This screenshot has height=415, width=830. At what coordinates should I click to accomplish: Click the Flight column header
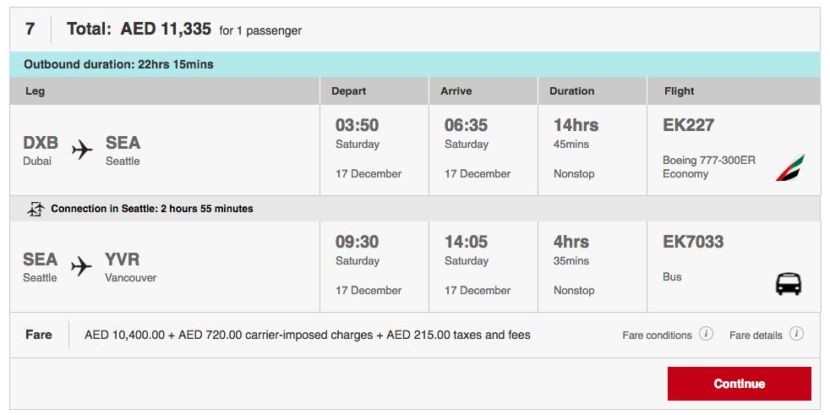point(679,91)
